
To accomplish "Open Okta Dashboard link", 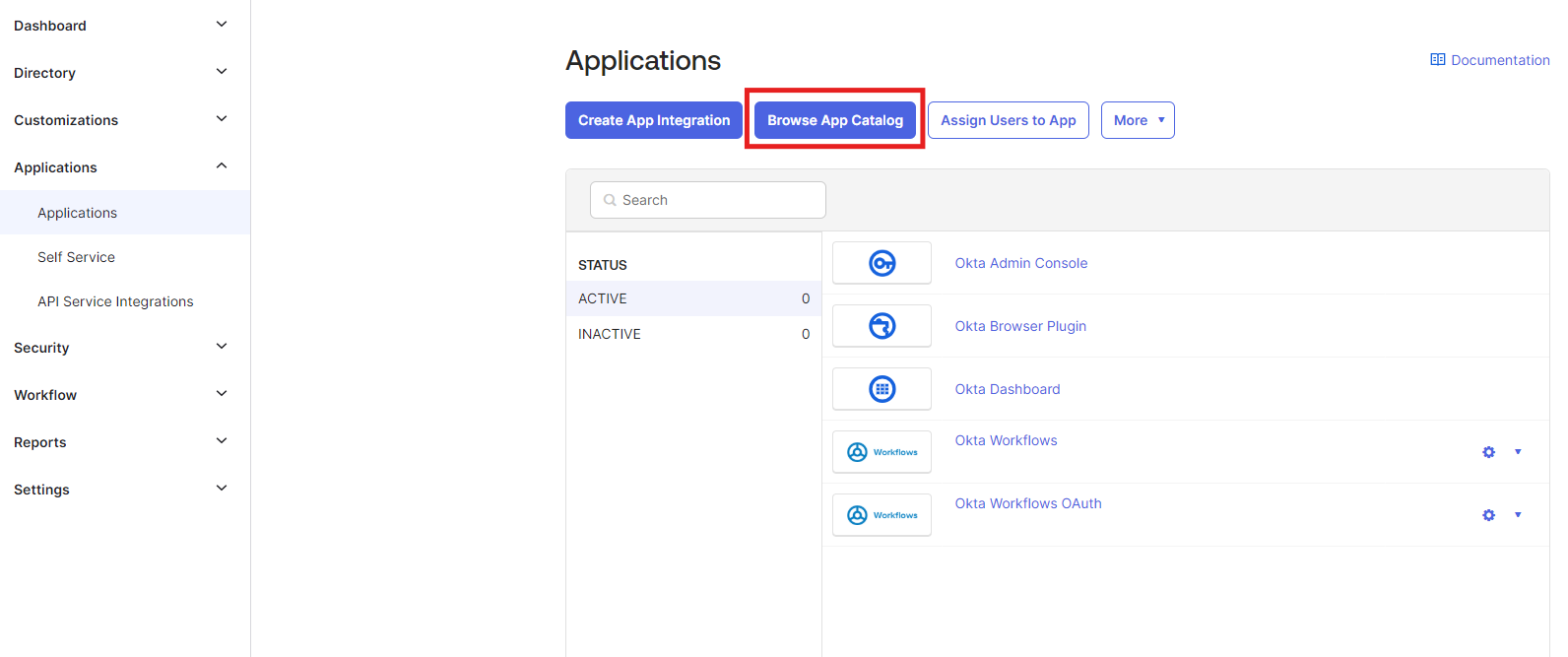I will 1008,389.
